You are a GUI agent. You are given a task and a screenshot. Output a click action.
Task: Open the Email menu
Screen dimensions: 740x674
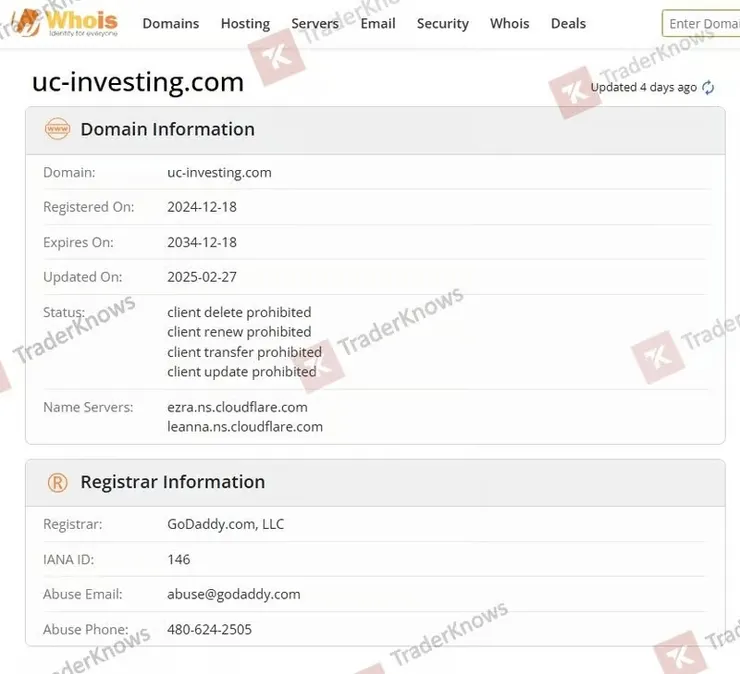378,23
